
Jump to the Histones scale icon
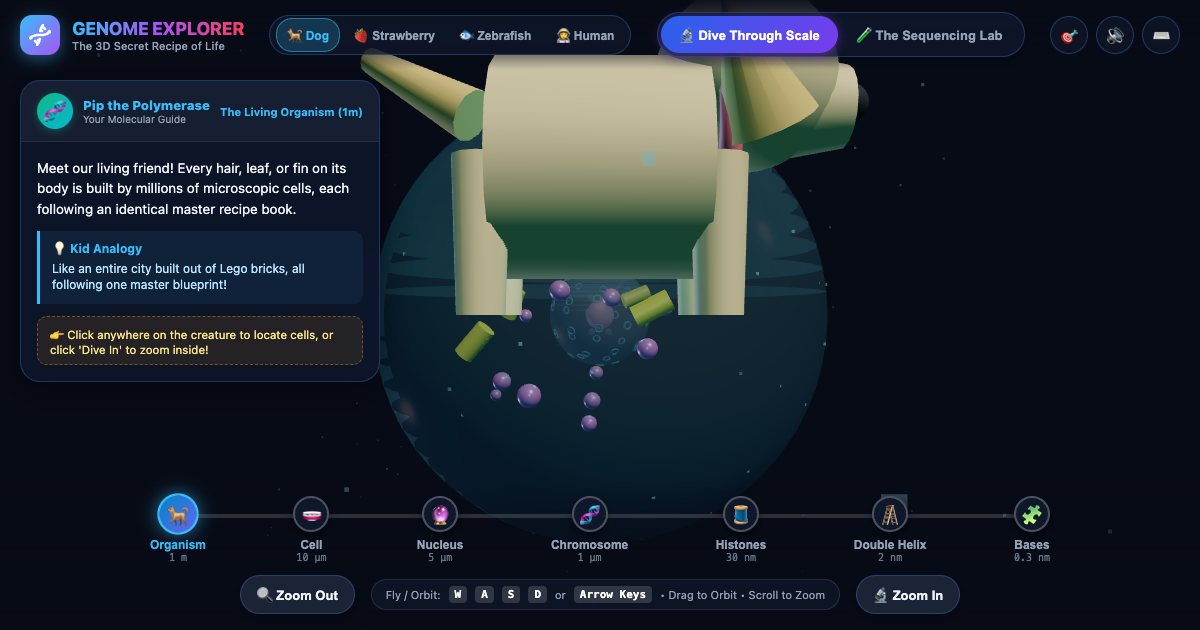(x=741, y=515)
